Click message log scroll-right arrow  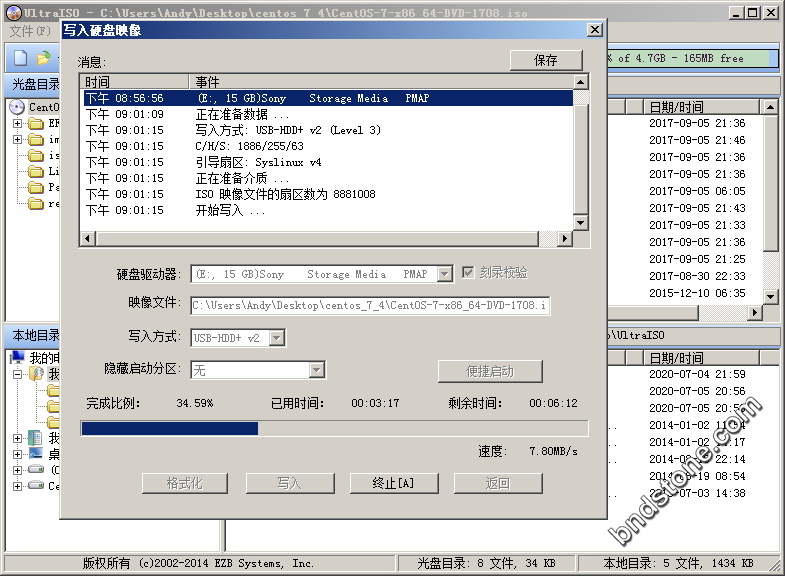click(x=565, y=238)
